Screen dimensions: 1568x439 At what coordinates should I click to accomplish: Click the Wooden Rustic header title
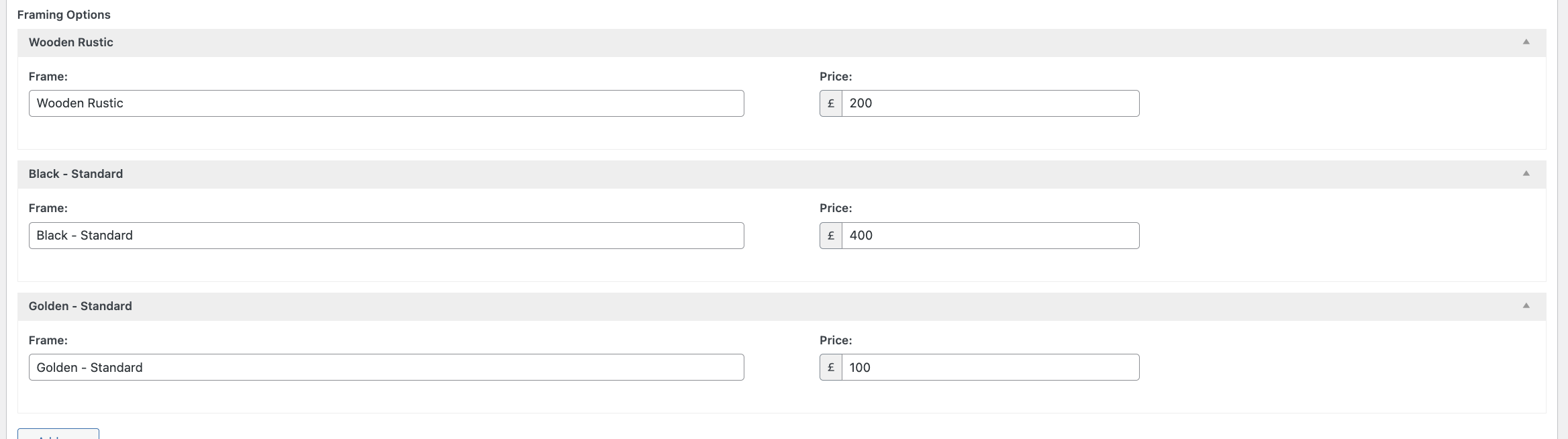coord(70,42)
